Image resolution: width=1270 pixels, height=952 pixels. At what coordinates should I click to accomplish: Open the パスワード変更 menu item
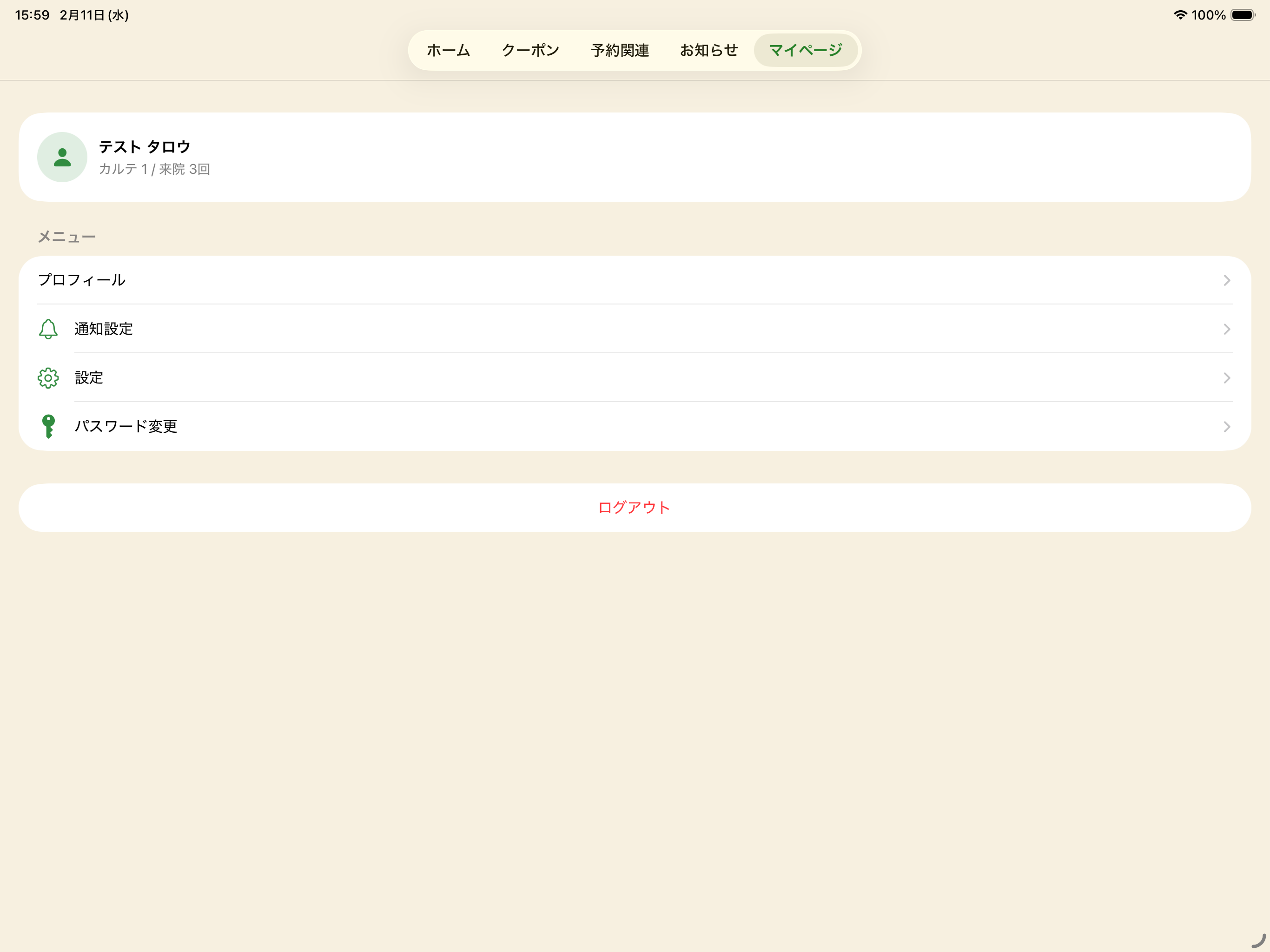(x=635, y=427)
